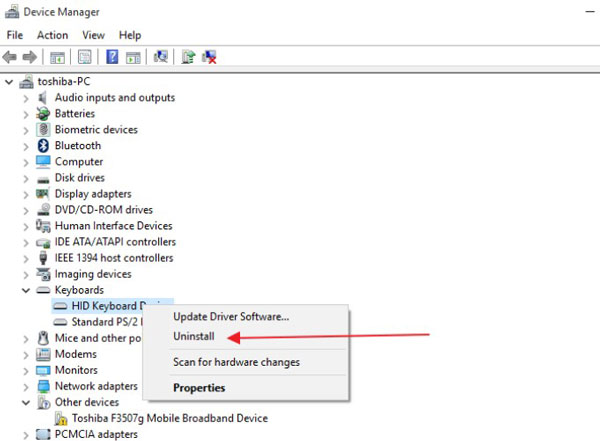The height and width of the screenshot is (441, 600).
Task: Click the Show/Hide Action Pane toolbar icon
Action: coord(133,57)
